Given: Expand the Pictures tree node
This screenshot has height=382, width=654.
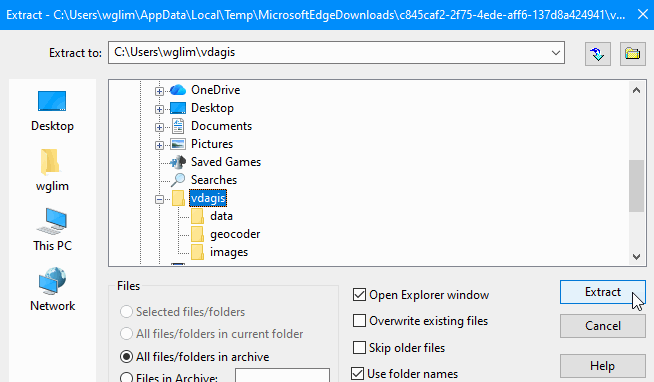Looking at the screenshot, I should (x=159, y=145).
